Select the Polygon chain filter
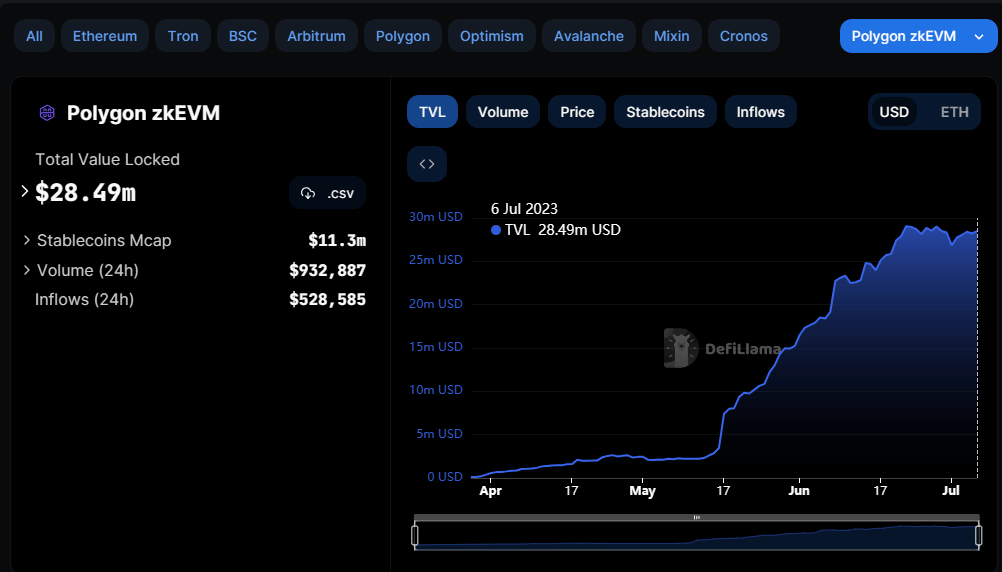This screenshot has height=572, width=1002. click(x=403, y=36)
